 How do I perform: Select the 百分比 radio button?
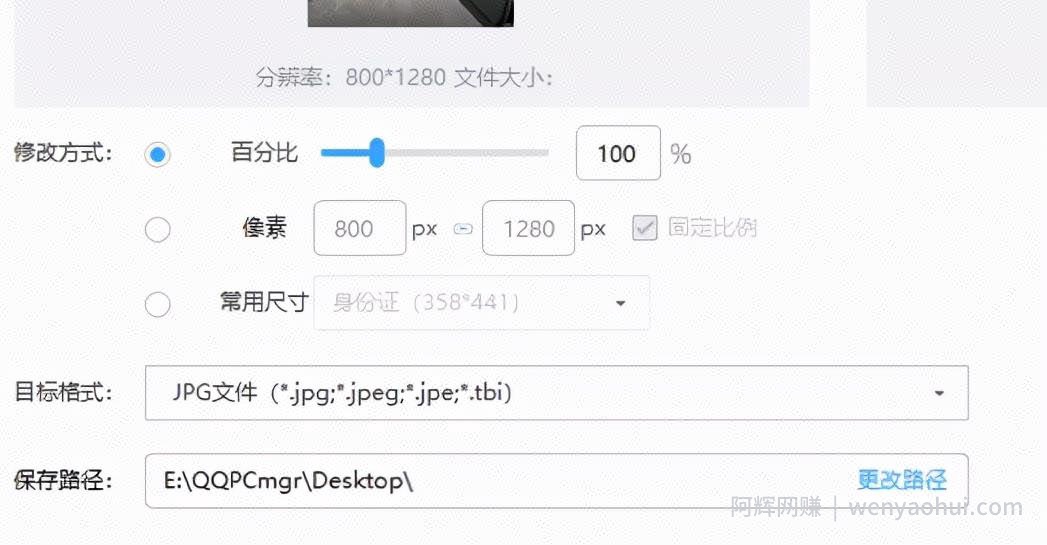click(x=158, y=155)
